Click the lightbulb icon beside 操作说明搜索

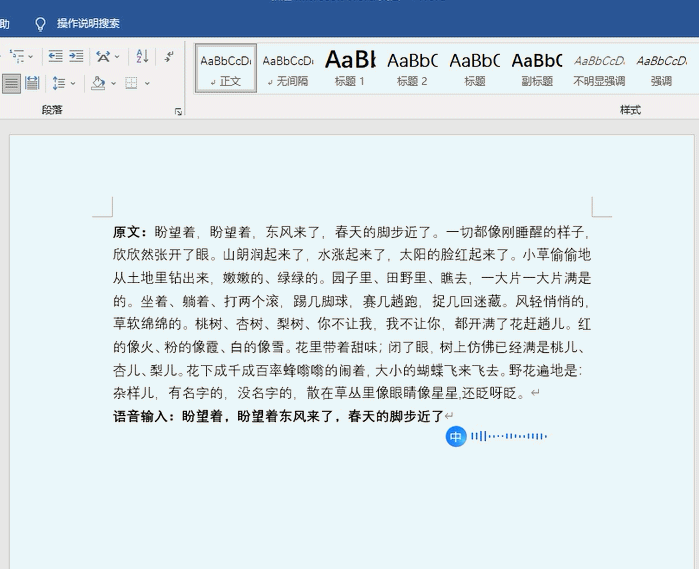pyautogui.click(x=40, y=23)
